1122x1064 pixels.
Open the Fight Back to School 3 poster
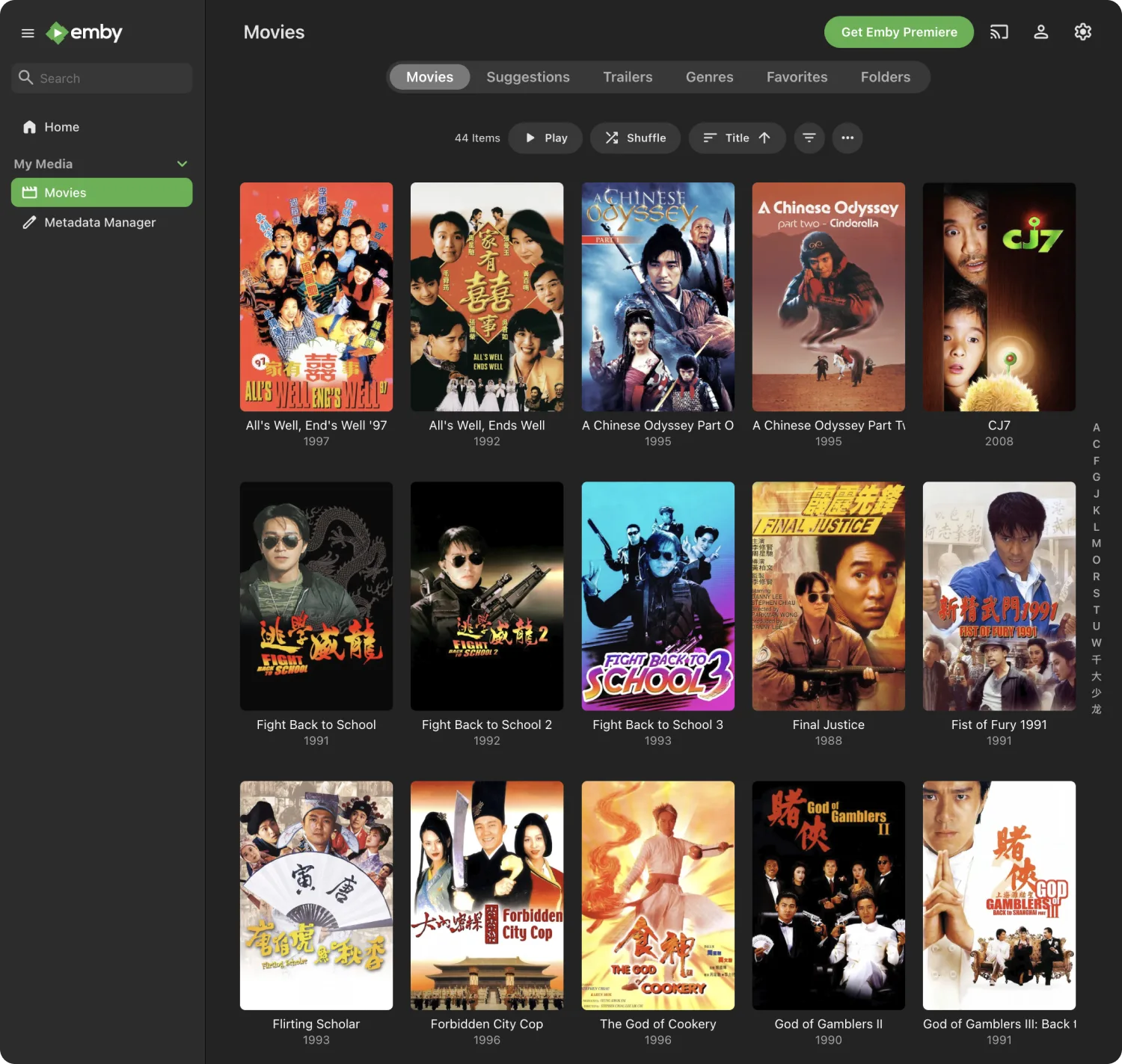coord(658,596)
